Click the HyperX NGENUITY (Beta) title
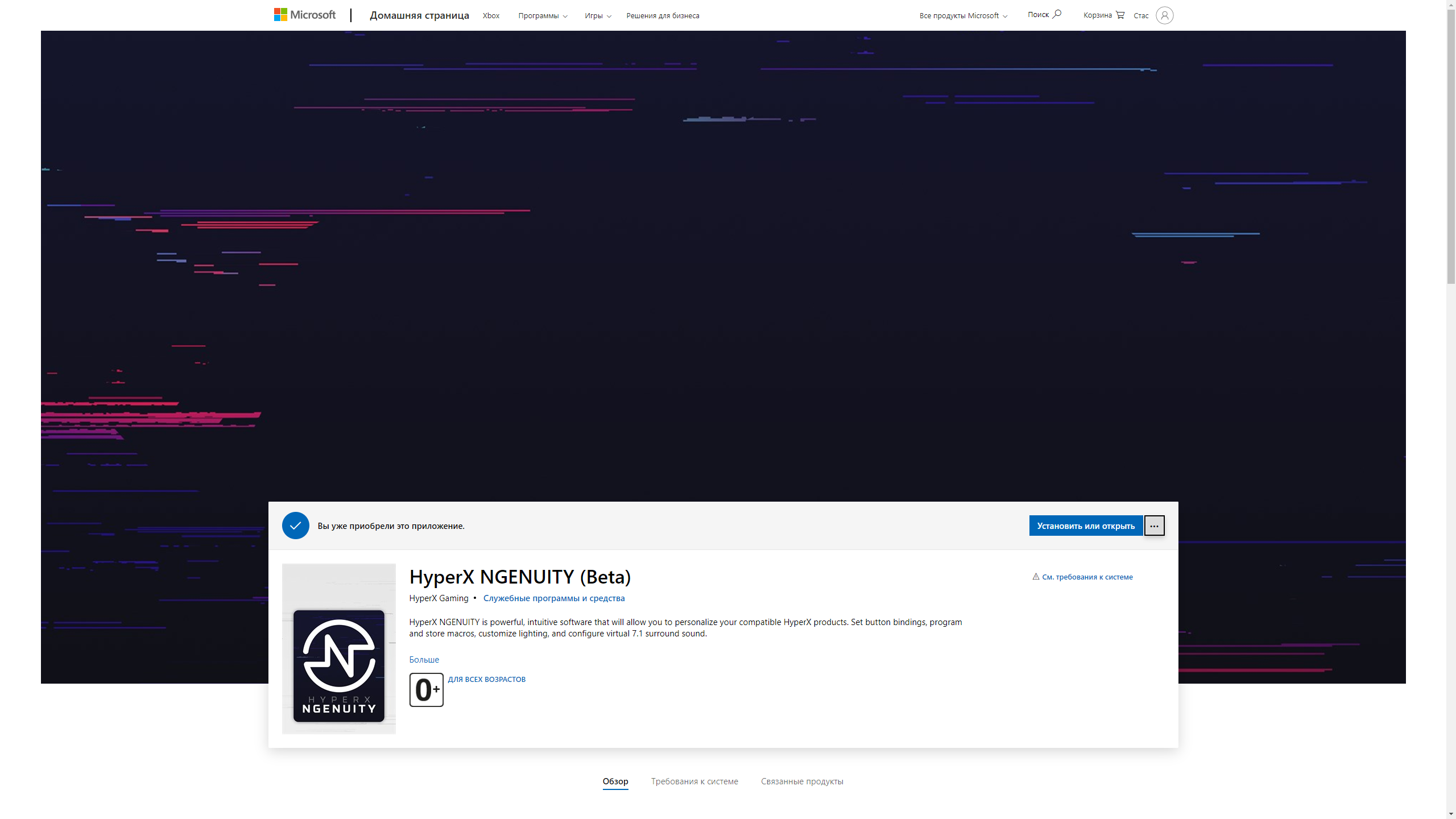1456x819 pixels. [520, 577]
